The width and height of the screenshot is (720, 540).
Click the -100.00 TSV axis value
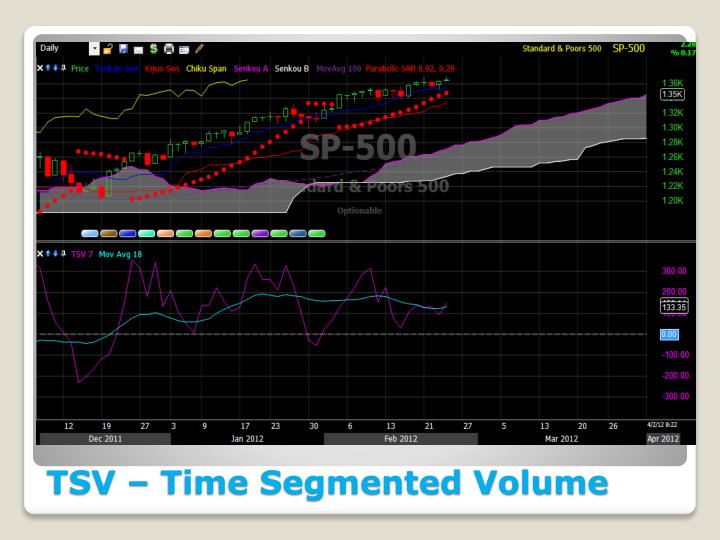click(675, 354)
